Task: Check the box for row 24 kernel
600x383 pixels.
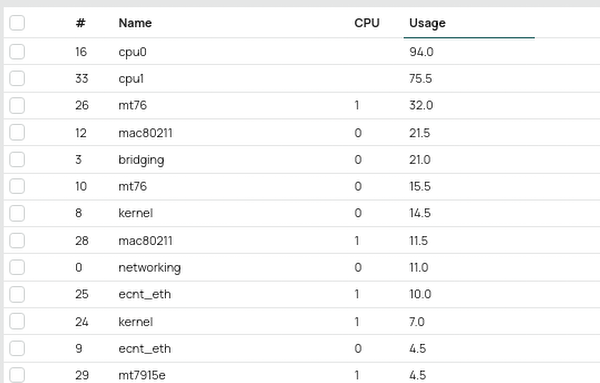Action: point(17,321)
